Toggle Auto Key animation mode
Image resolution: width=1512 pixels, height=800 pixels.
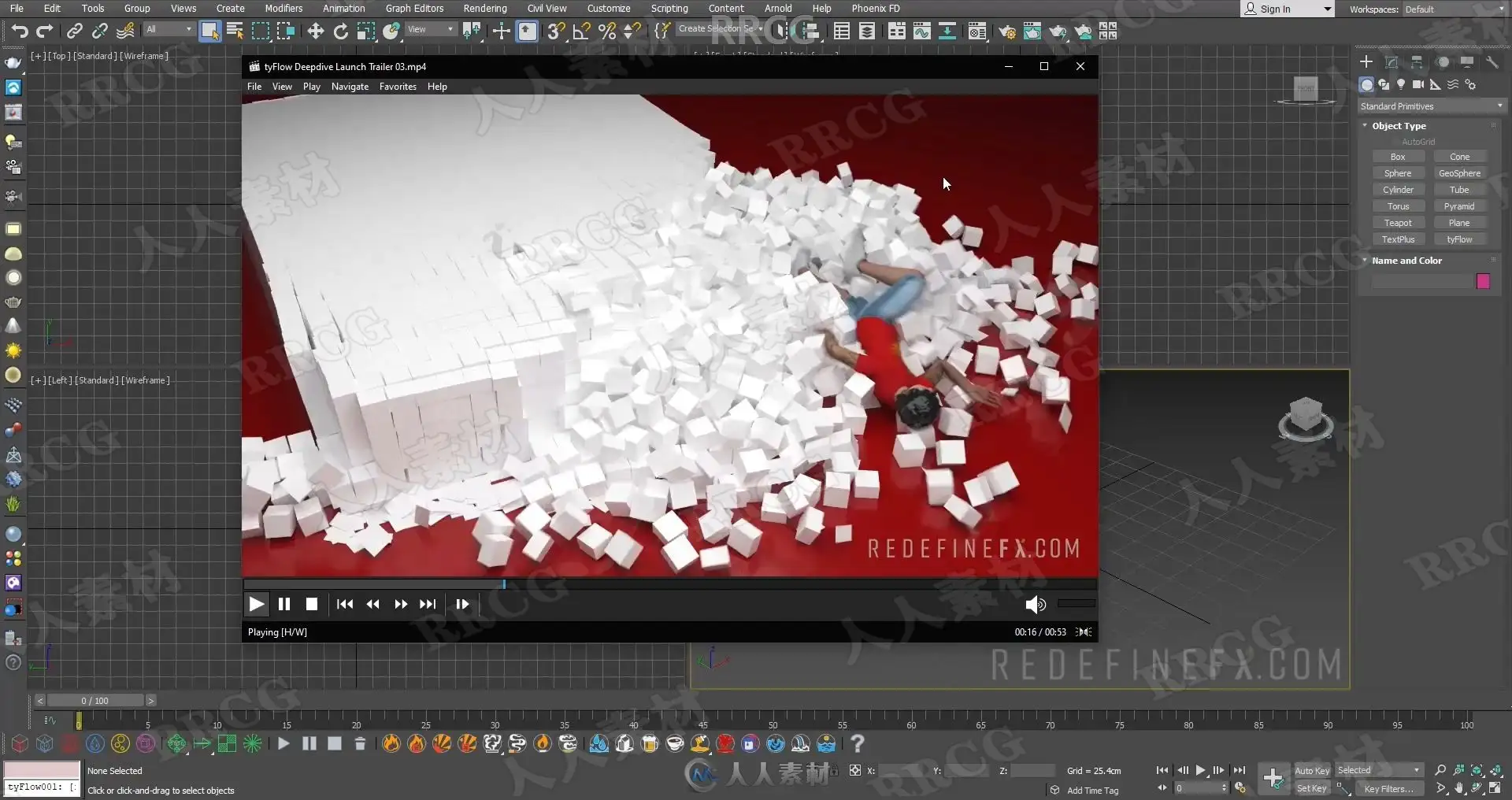(x=1312, y=771)
